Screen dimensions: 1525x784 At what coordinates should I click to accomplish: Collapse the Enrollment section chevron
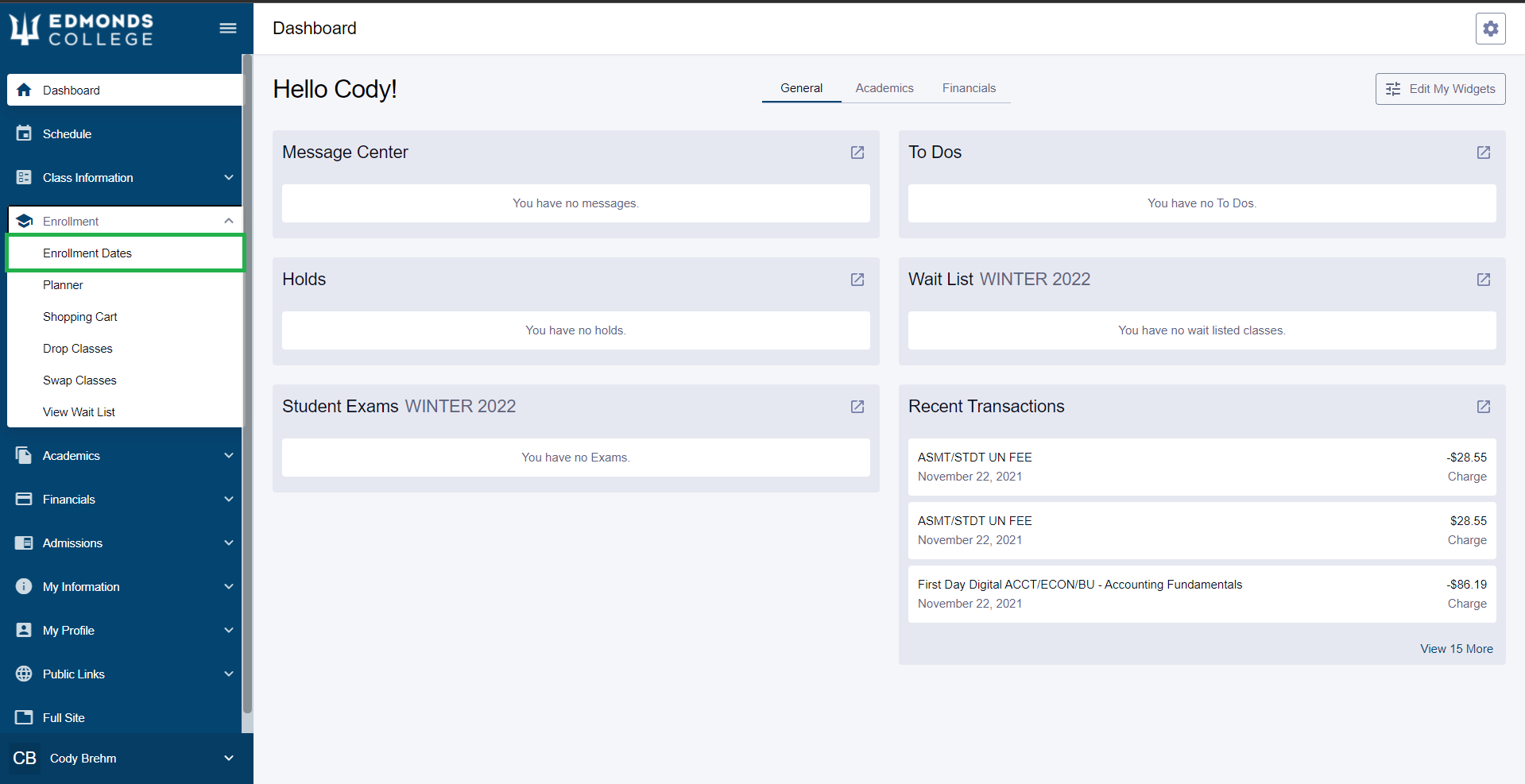coord(229,221)
